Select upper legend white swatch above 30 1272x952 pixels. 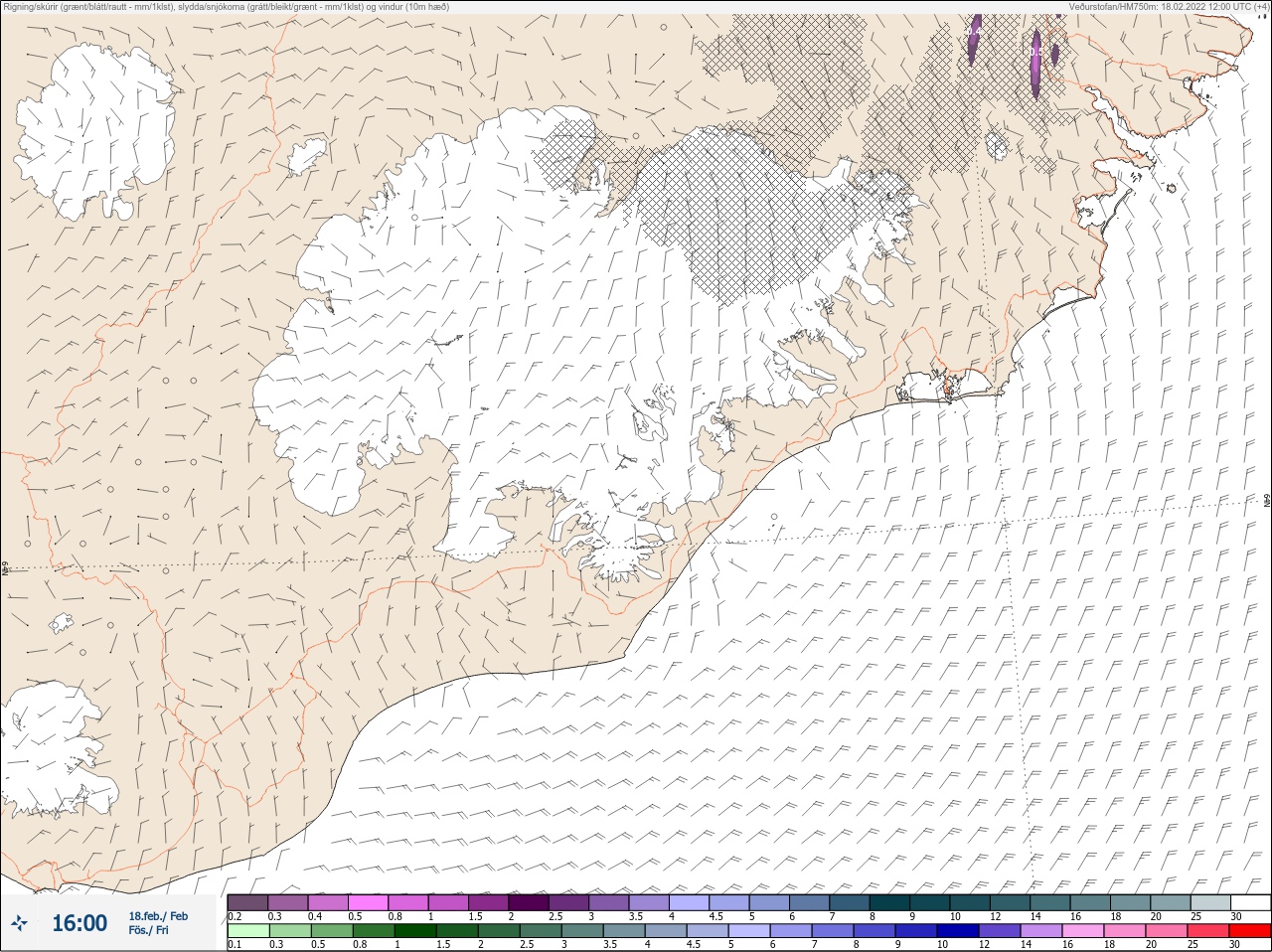(x=1251, y=902)
